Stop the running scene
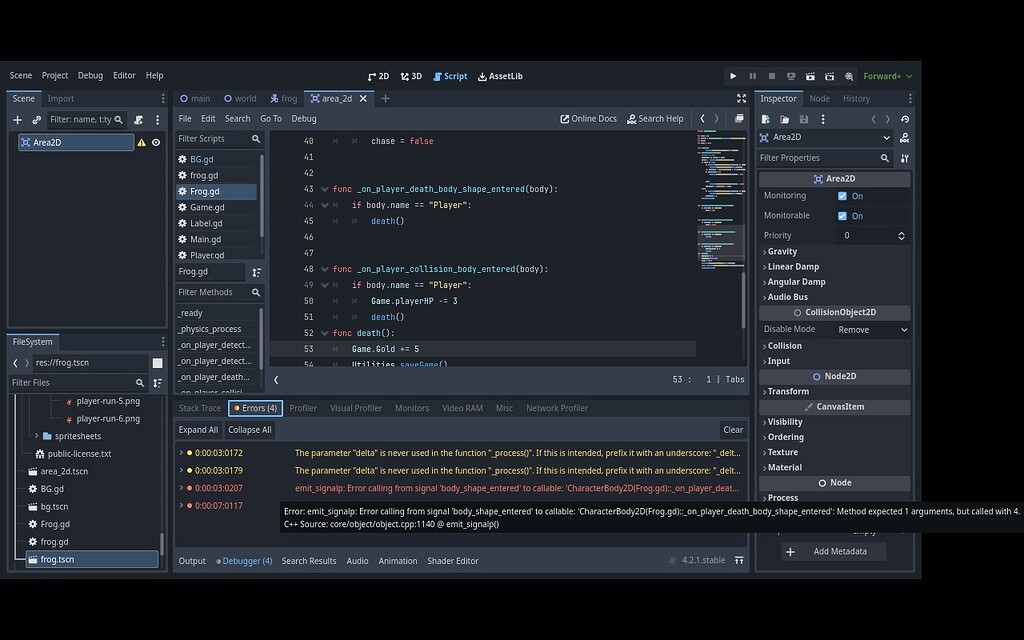Screen dimensions: 1024x640 (x=772, y=75)
